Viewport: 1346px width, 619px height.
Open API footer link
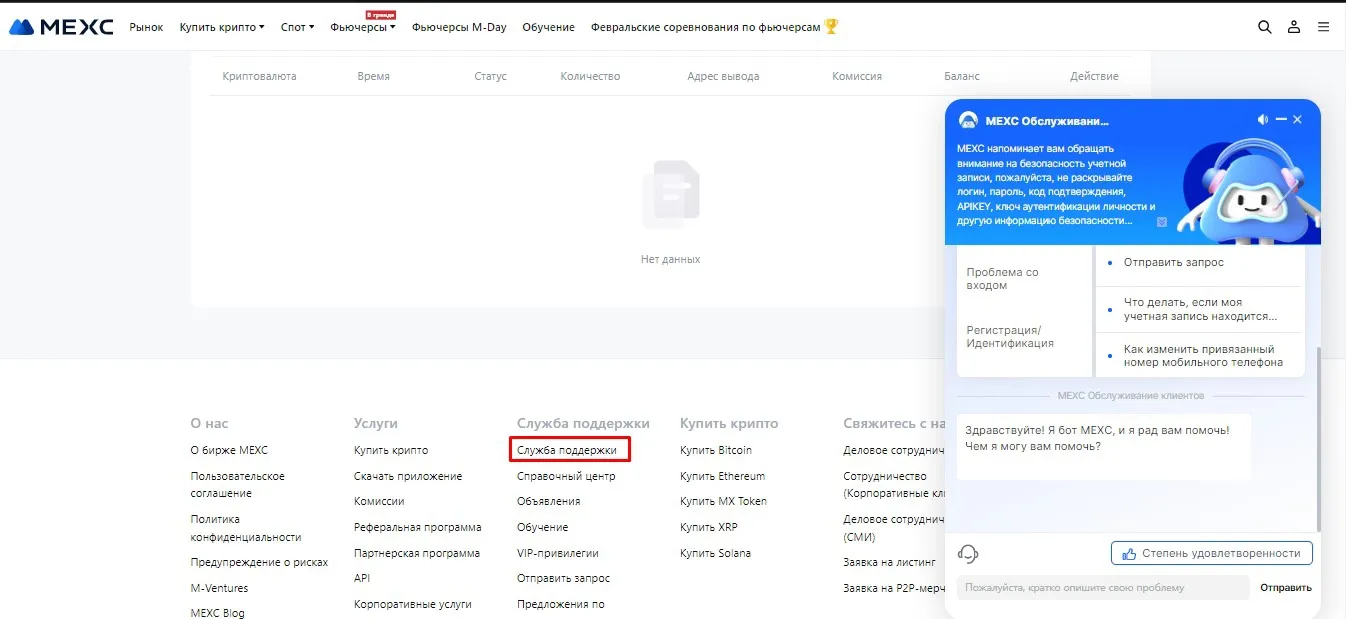362,578
